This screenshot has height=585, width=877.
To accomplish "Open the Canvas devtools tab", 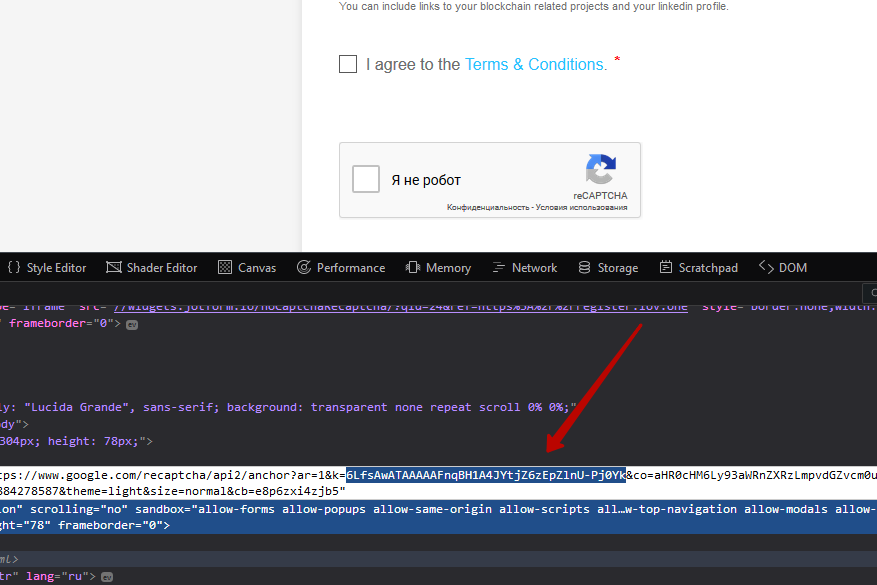I will tap(247, 268).
